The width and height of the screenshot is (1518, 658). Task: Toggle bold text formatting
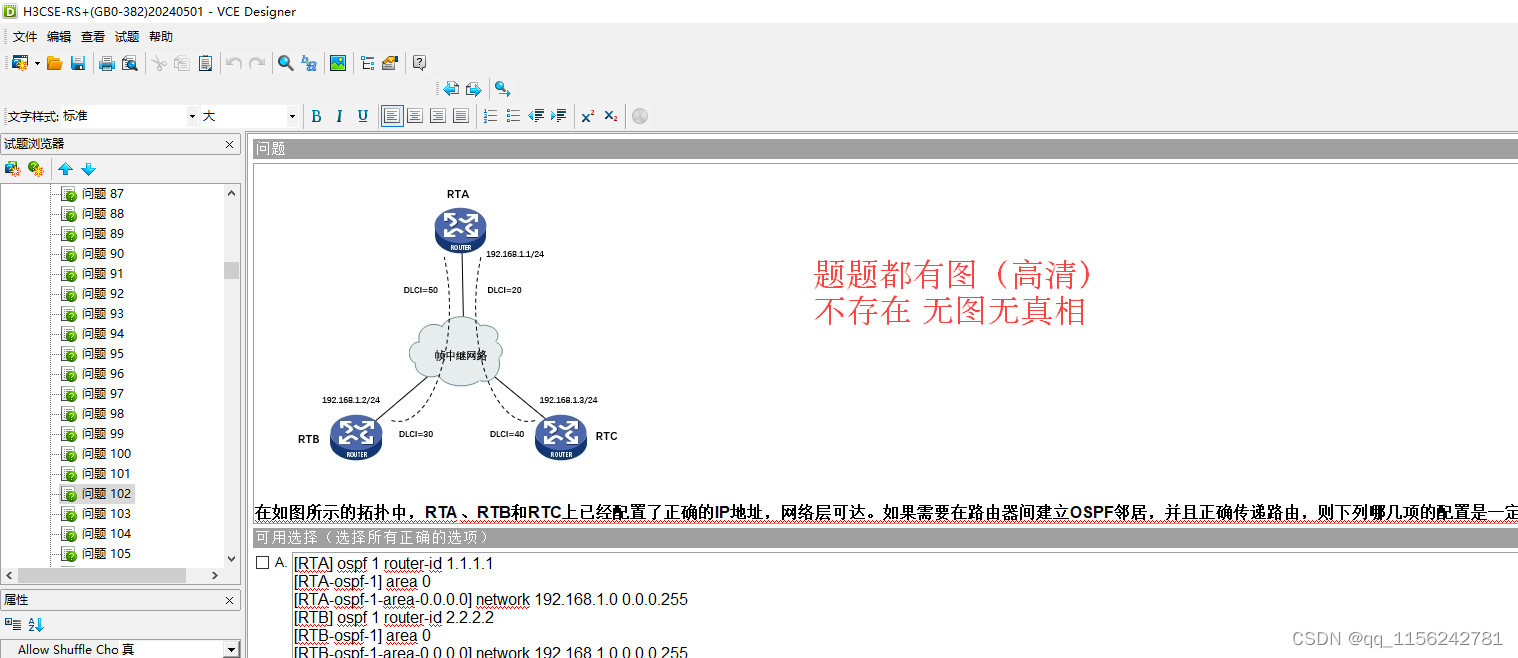[316, 115]
